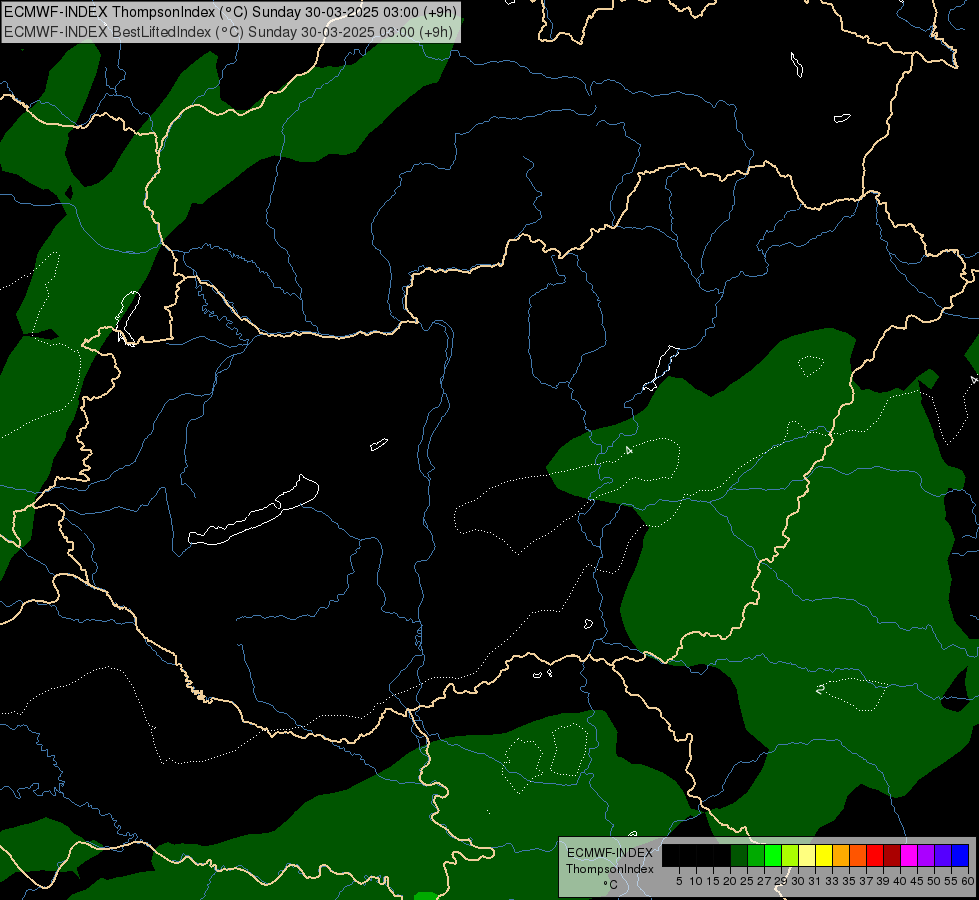
Task: Click the legend tick value 20
Action: pyautogui.click(x=731, y=881)
